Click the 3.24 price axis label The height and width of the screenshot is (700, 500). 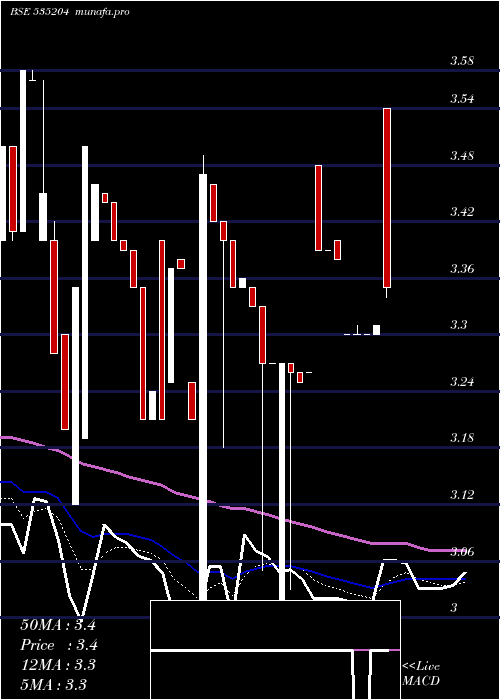pyautogui.click(x=462, y=382)
